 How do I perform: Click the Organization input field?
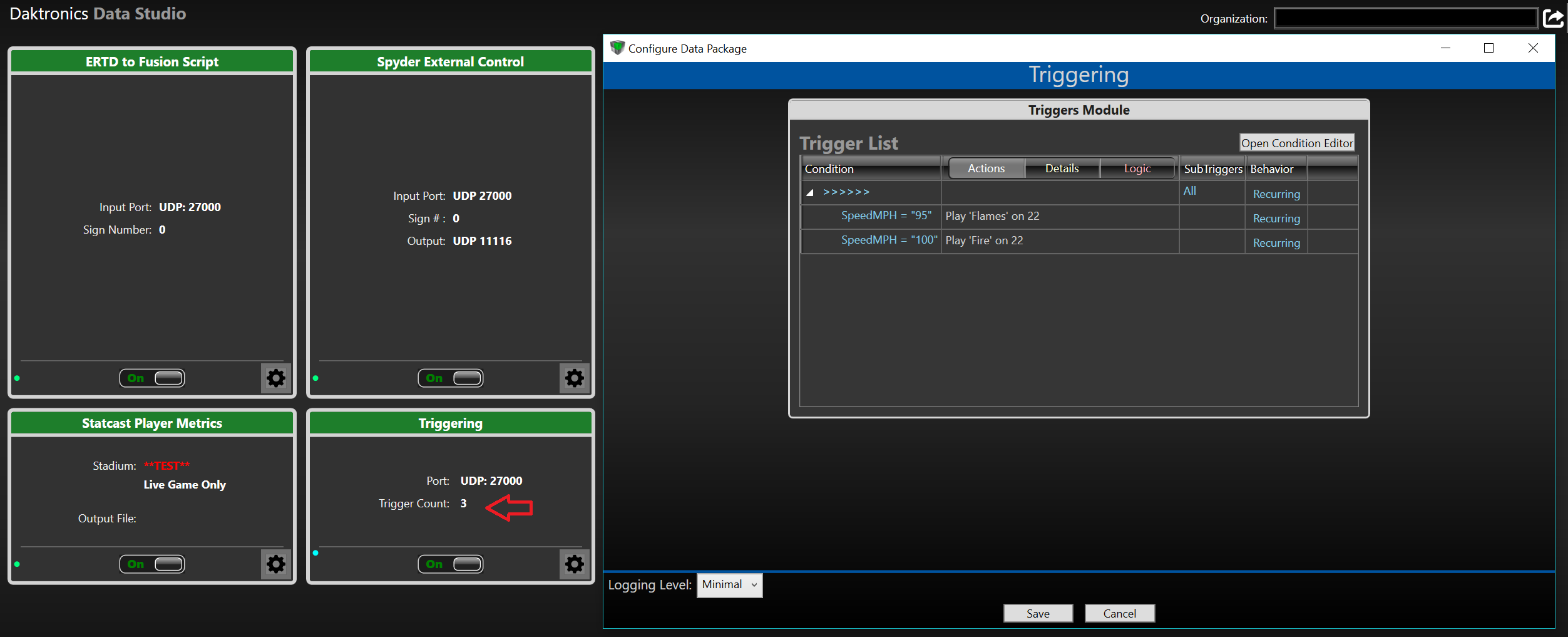click(x=1405, y=18)
